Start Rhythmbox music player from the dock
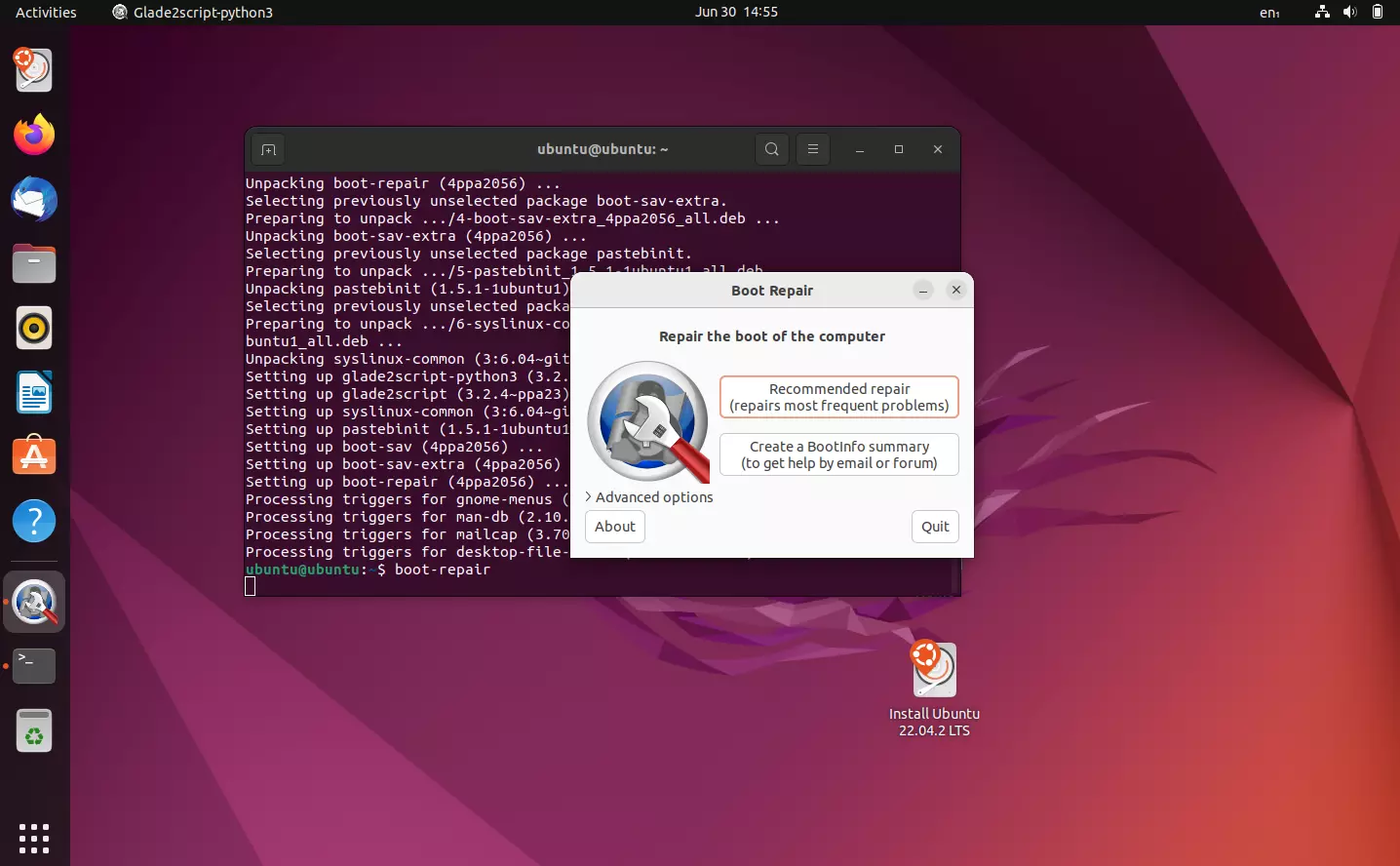The width and height of the screenshot is (1400, 866). [34, 328]
